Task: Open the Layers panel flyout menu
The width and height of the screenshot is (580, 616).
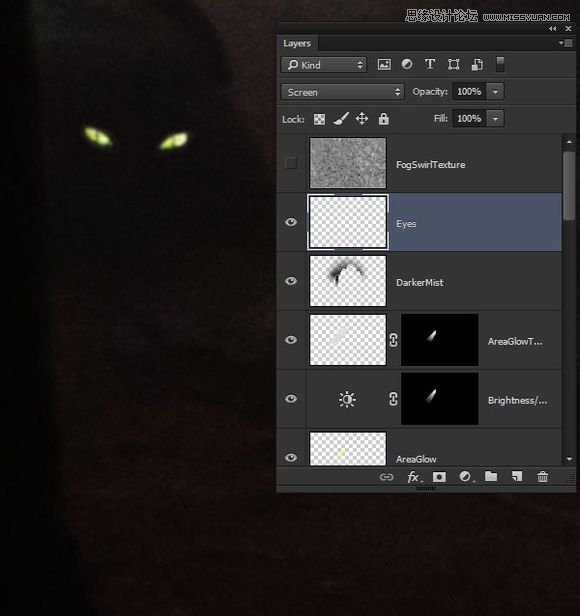Action: (x=566, y=43)
